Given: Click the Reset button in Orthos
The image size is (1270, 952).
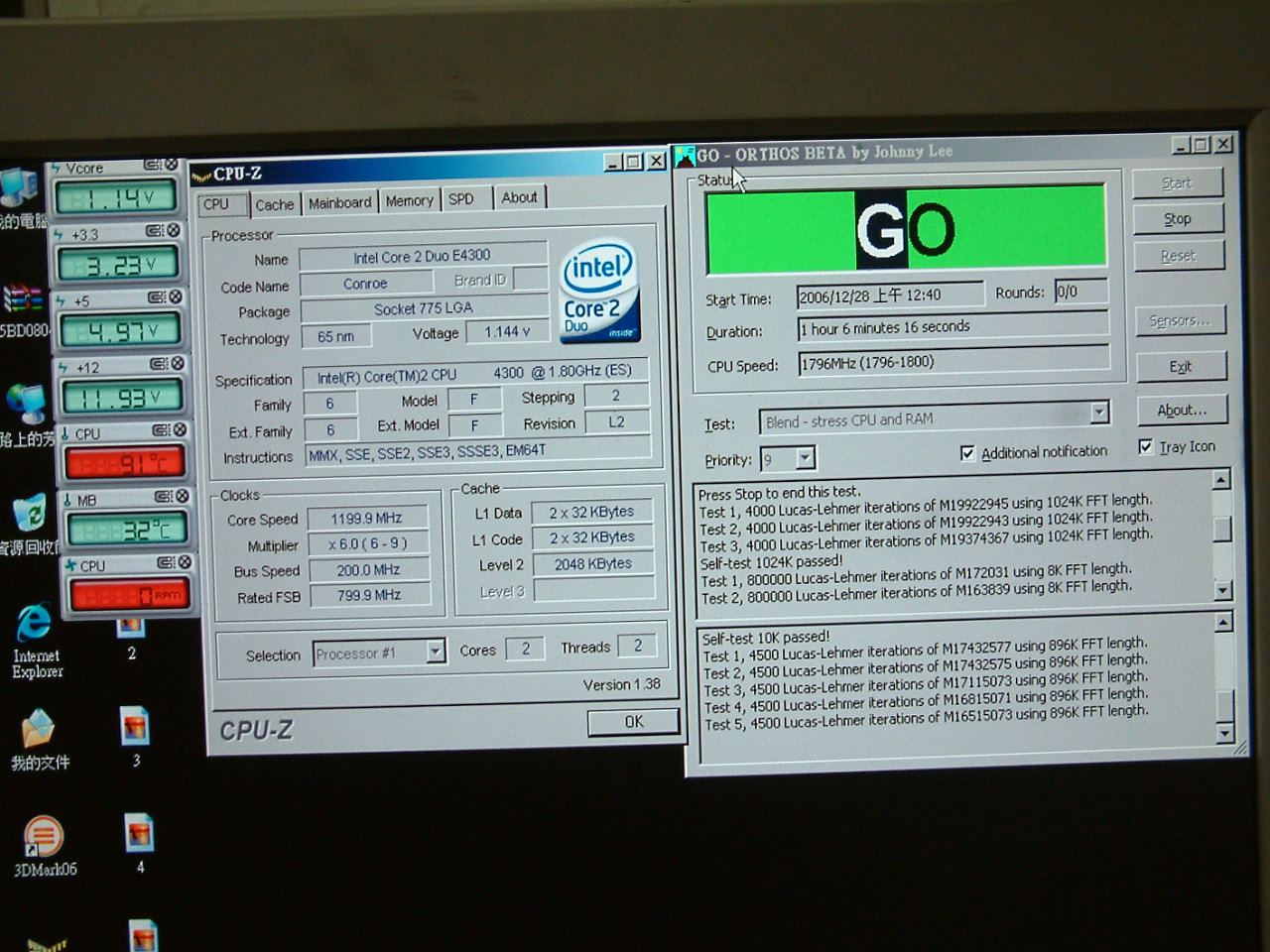Looking at the screenshot, I should [x=1179, y=256].
